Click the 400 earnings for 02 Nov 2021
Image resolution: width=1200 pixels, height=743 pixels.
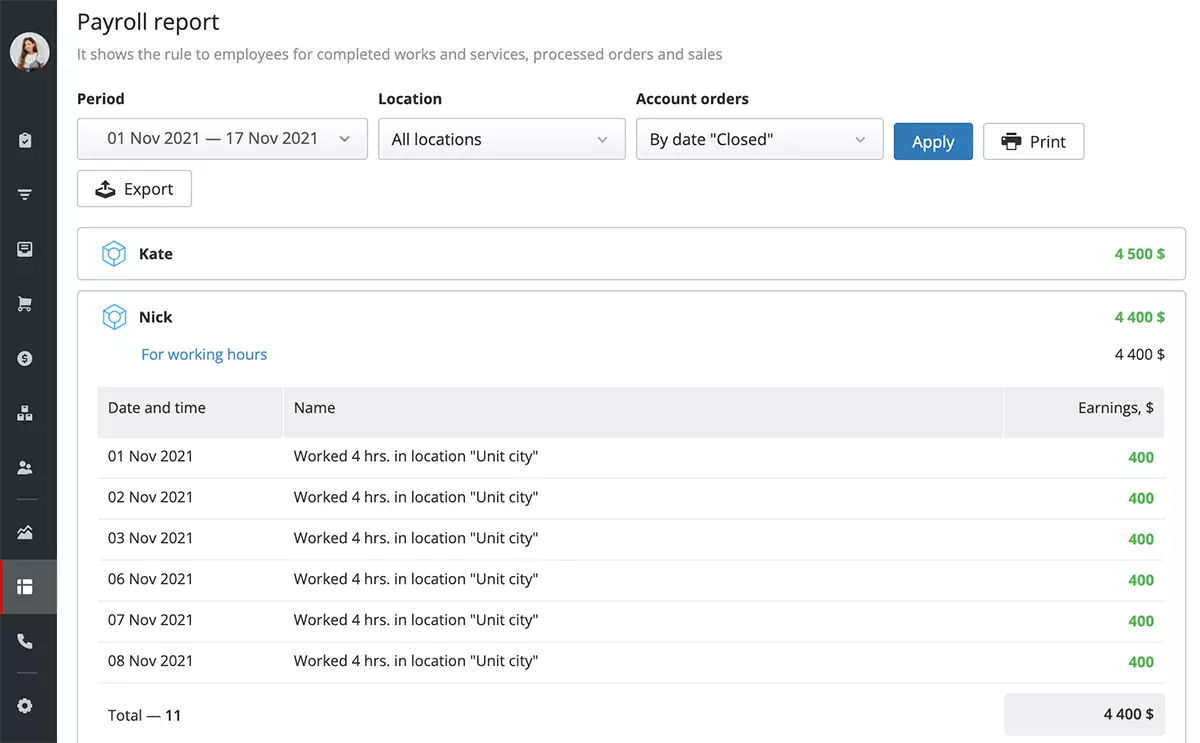[1141, 498]
